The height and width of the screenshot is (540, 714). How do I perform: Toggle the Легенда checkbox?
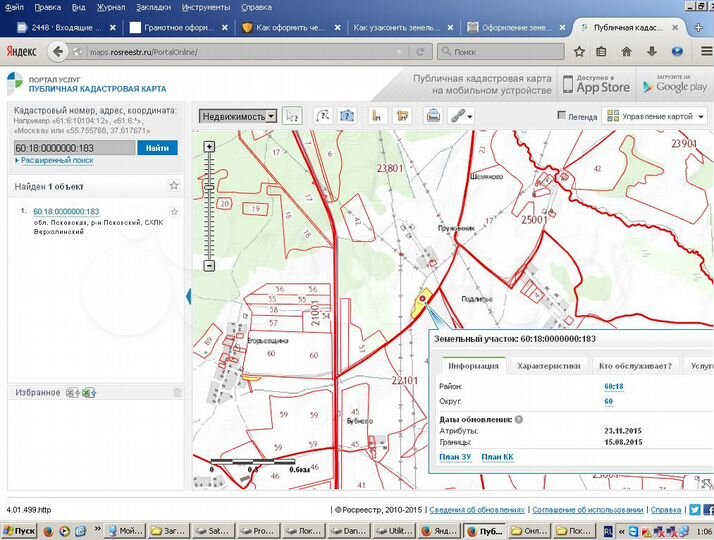point(562,116)
